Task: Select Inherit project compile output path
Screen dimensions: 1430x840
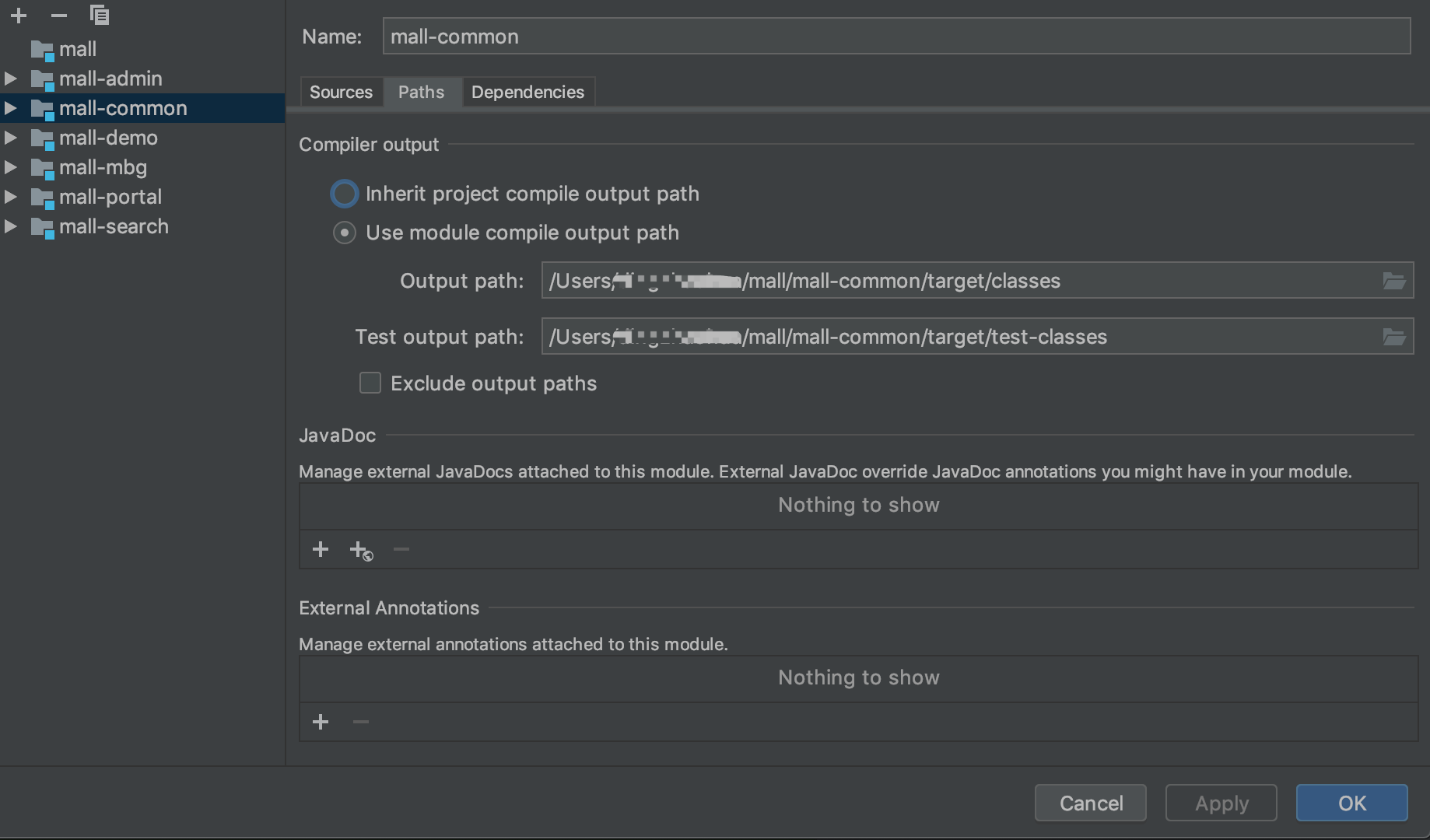Action: coord(345,194)
